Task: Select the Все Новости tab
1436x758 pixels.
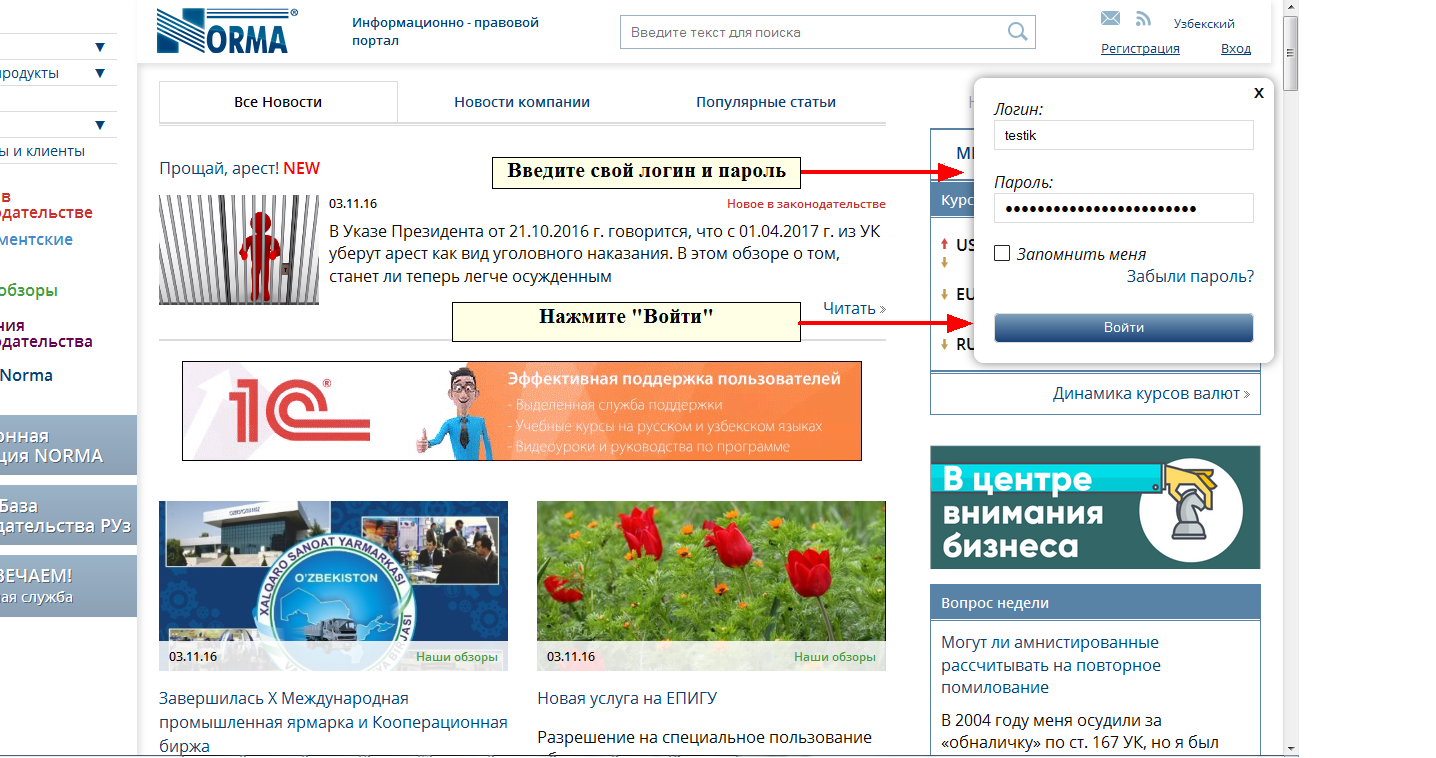Action: click(x=278, y=101)
